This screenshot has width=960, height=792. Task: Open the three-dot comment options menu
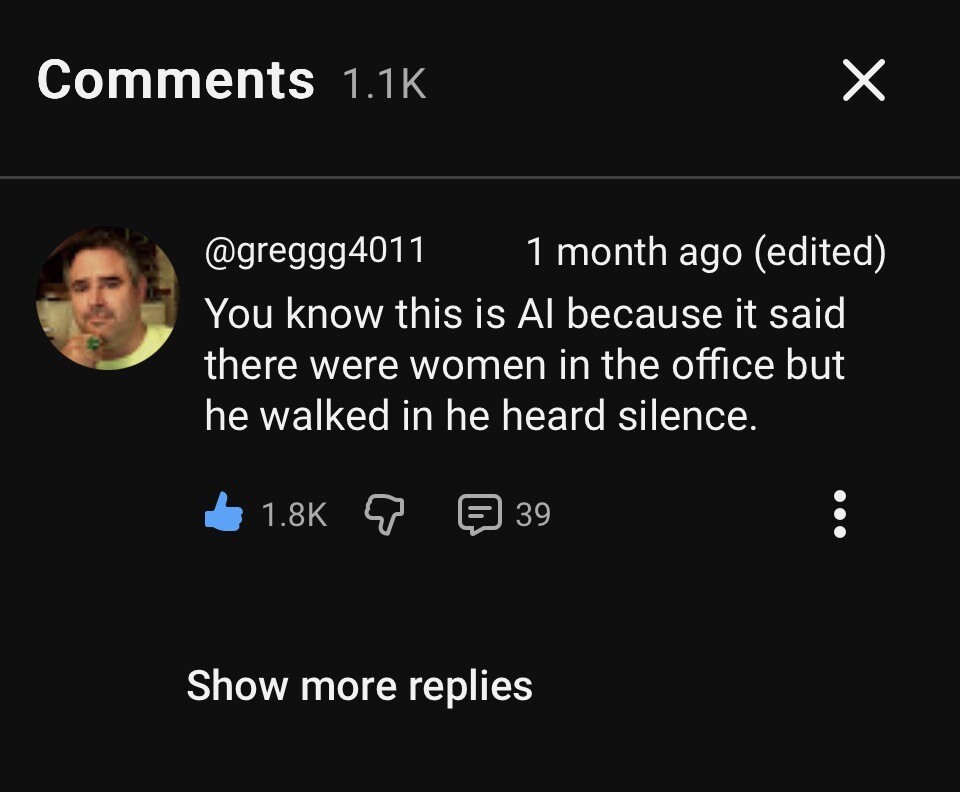pos(840,514)
